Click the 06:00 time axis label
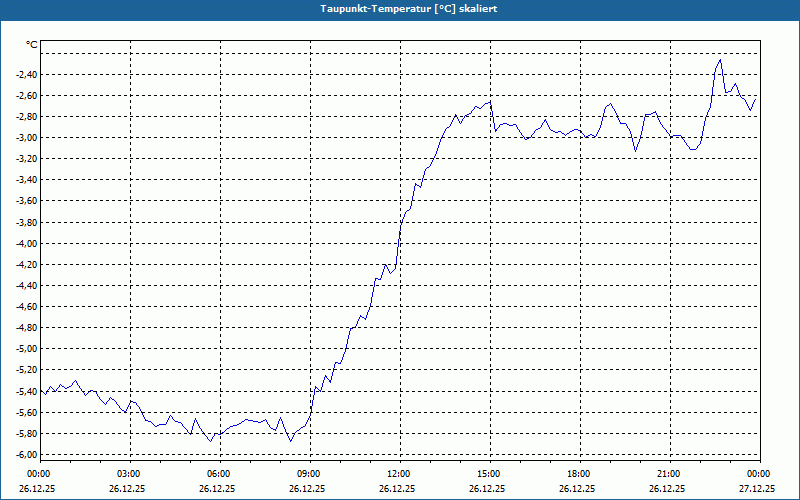This screenshot has height=500, width=800. [x=220, y=474]
